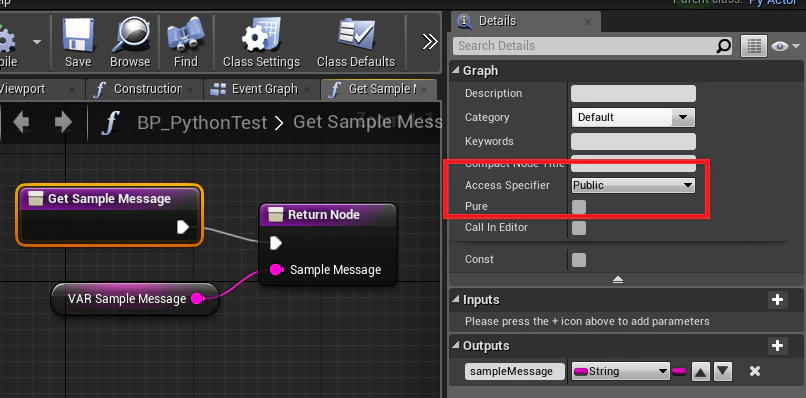Open the Category dropdown set to Default

pos(633,117)
